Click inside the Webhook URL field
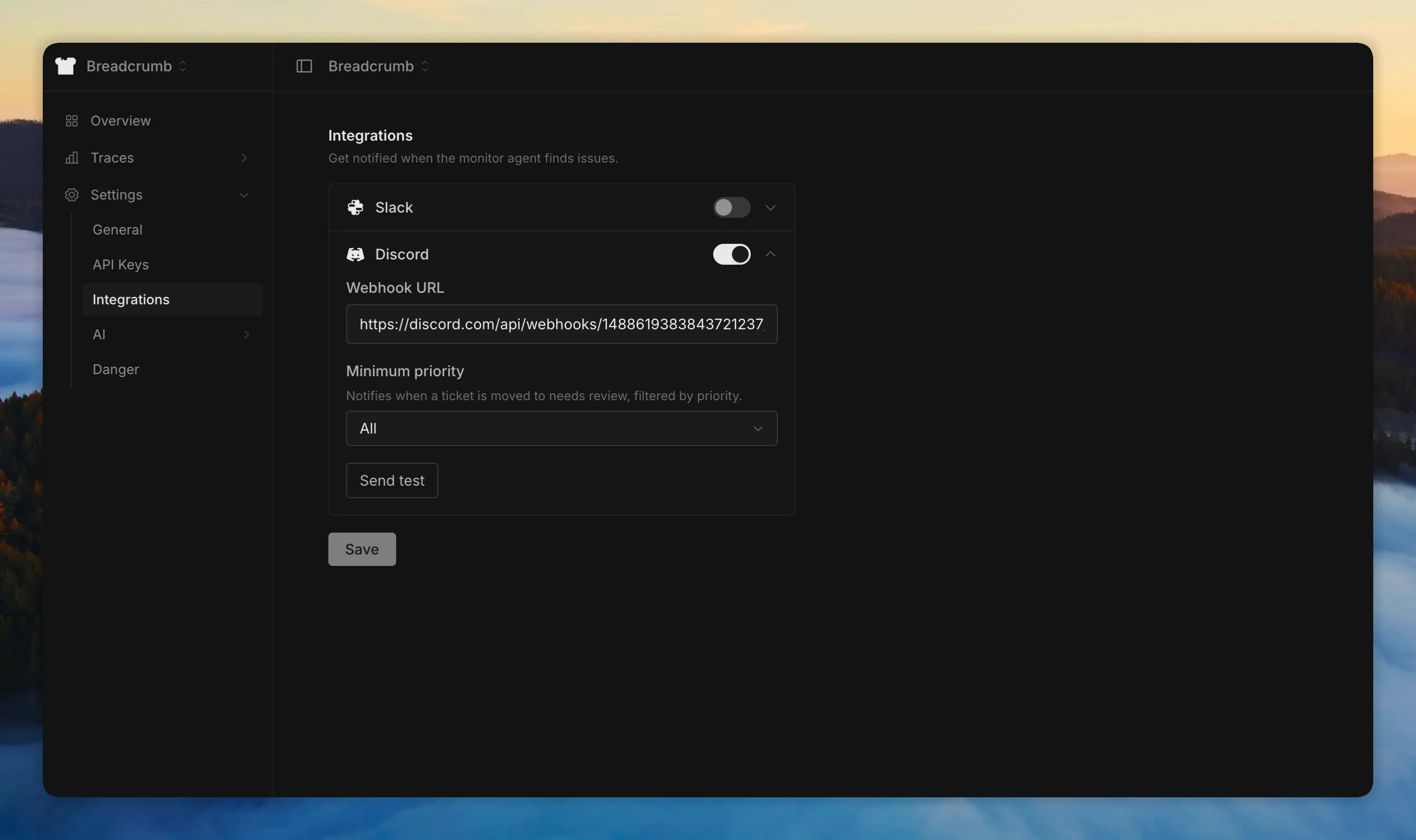Image resolution: width=1416 pixels, height=840 pixels. [560, 324]
